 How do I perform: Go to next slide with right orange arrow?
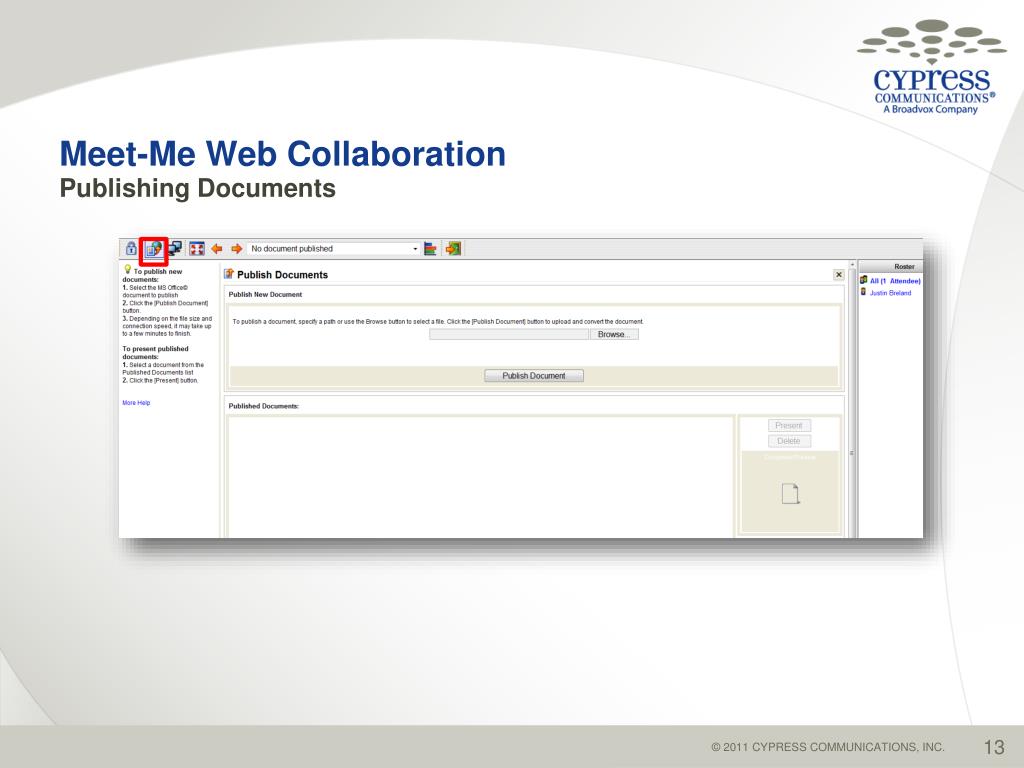[x=236, y=249]
